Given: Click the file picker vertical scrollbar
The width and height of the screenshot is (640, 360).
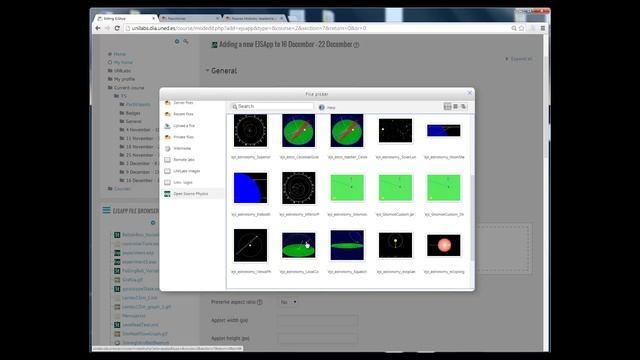Looking at the screenshot, I should coord(472,218).
